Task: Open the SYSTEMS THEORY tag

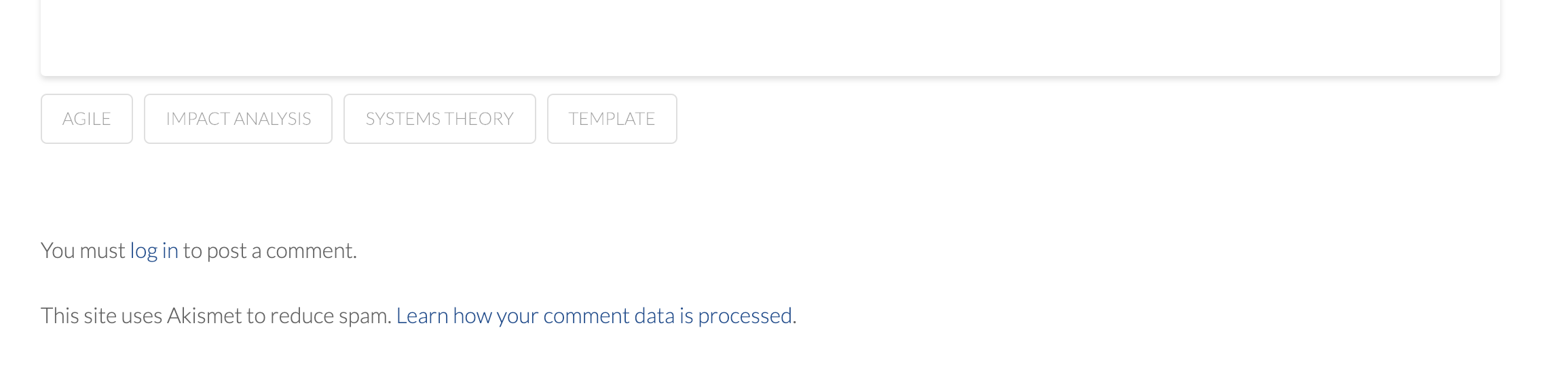Action: pos(440,119)
